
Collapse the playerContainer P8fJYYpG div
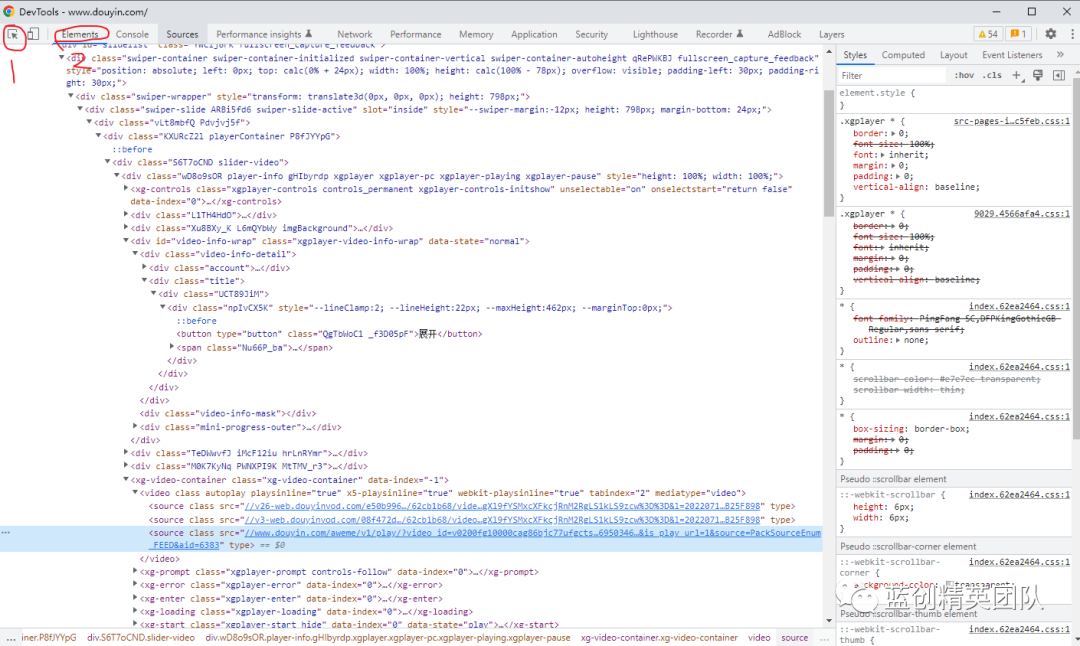click(x=98, y=136)
